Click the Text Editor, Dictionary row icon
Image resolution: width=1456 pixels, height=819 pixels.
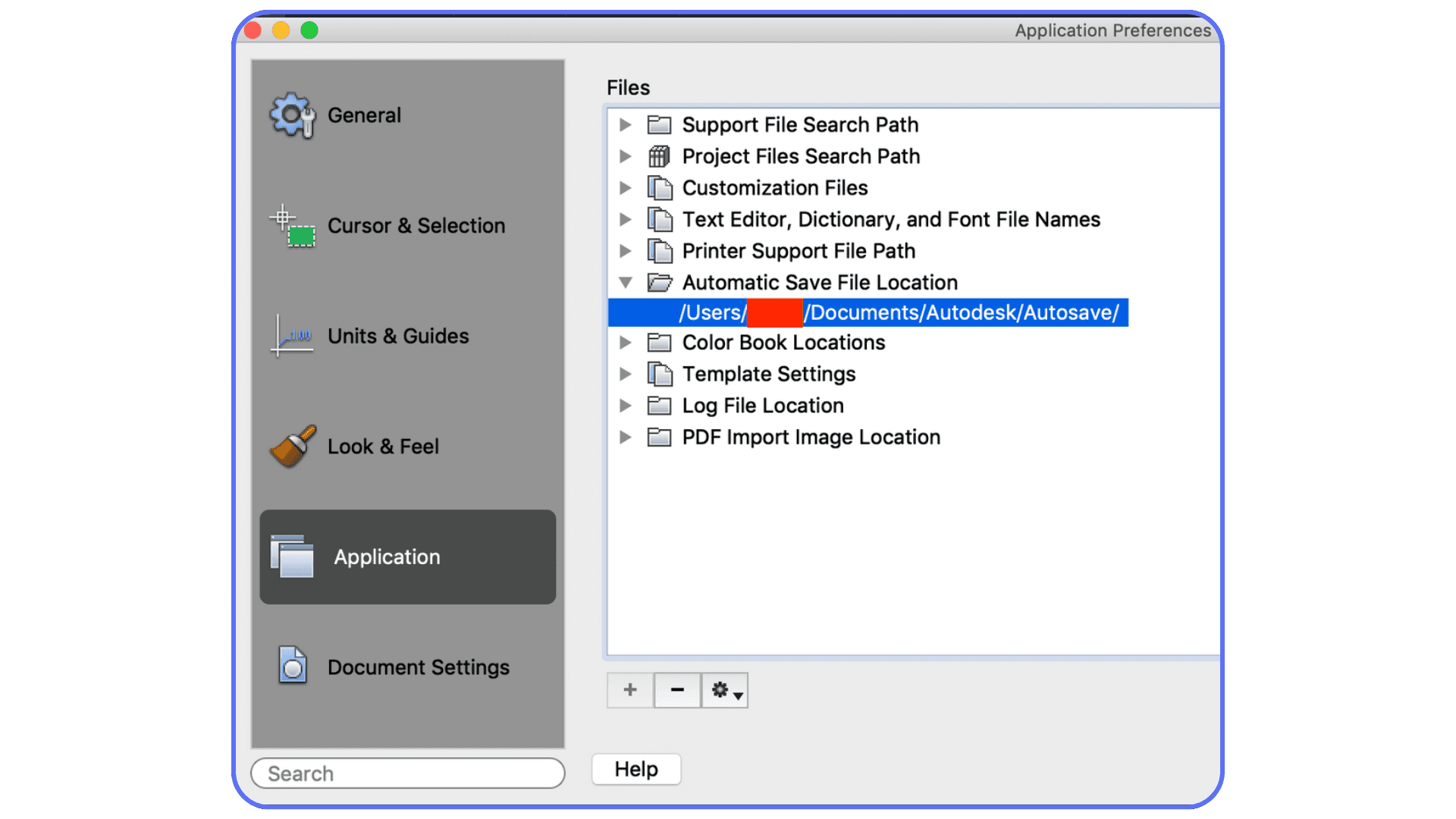point(660,219)
